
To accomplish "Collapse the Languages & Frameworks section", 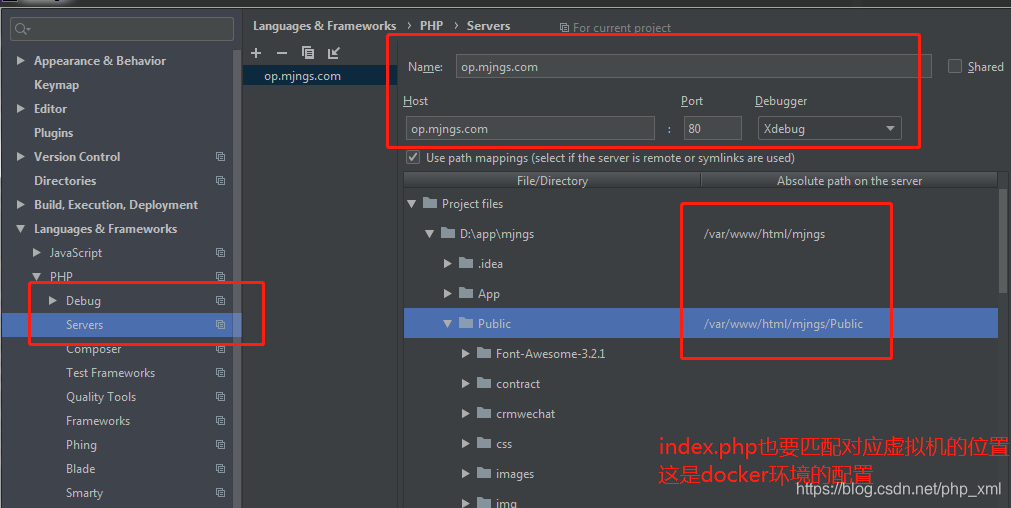I will coord(21,229).
